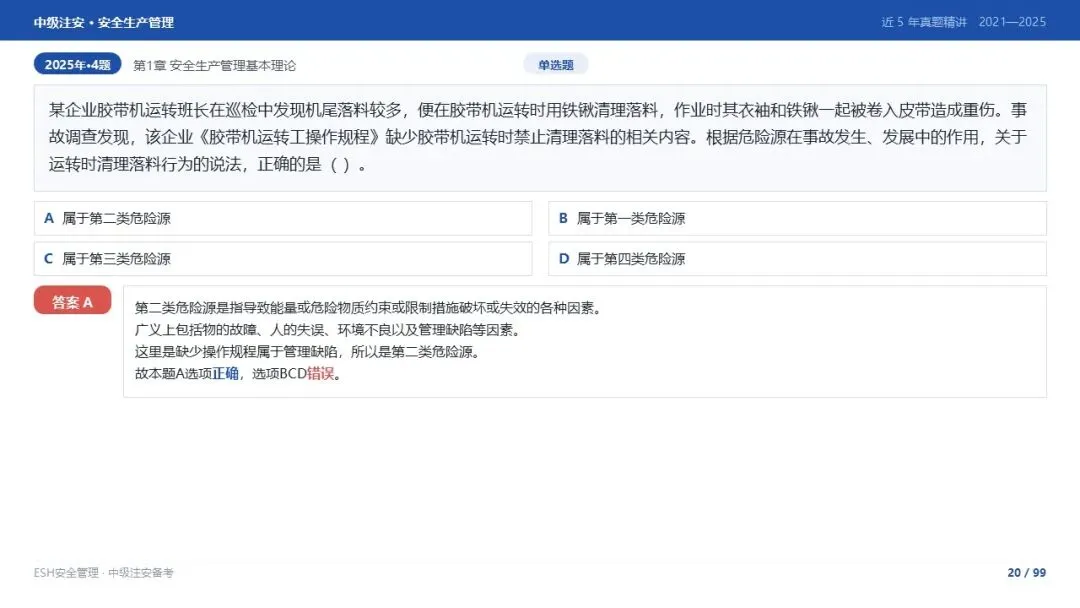
Task: Click the question stem starting 某企业胶带机运转班长
Action: [x=540, y=138]
